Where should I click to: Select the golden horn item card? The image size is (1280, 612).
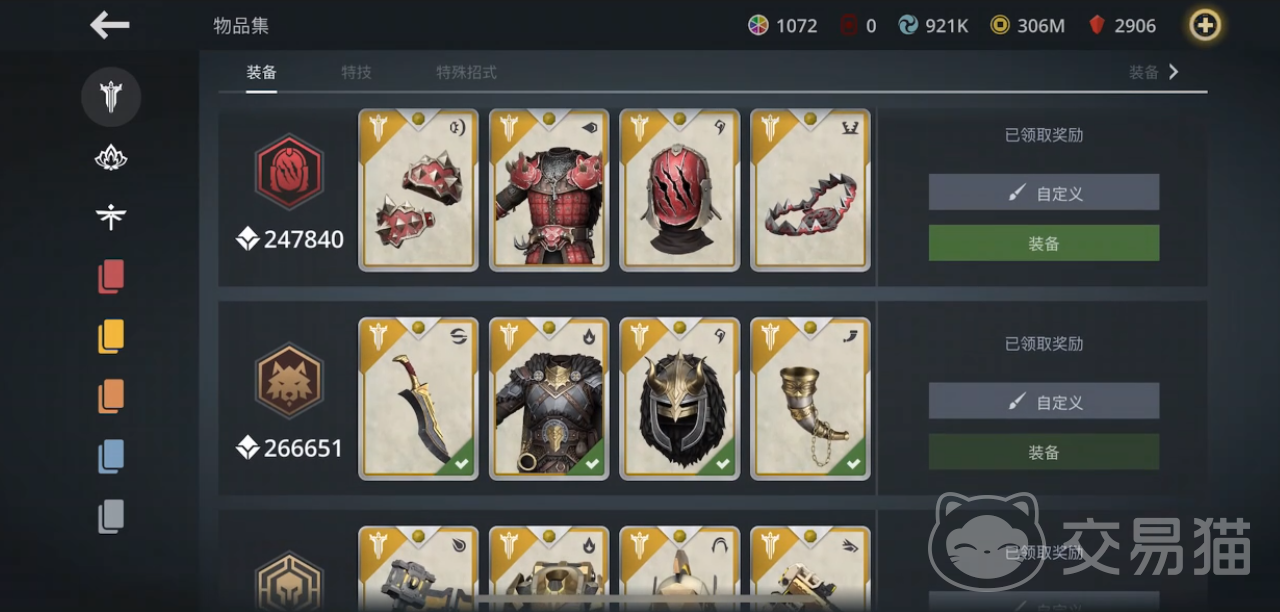tap(810, 399)
